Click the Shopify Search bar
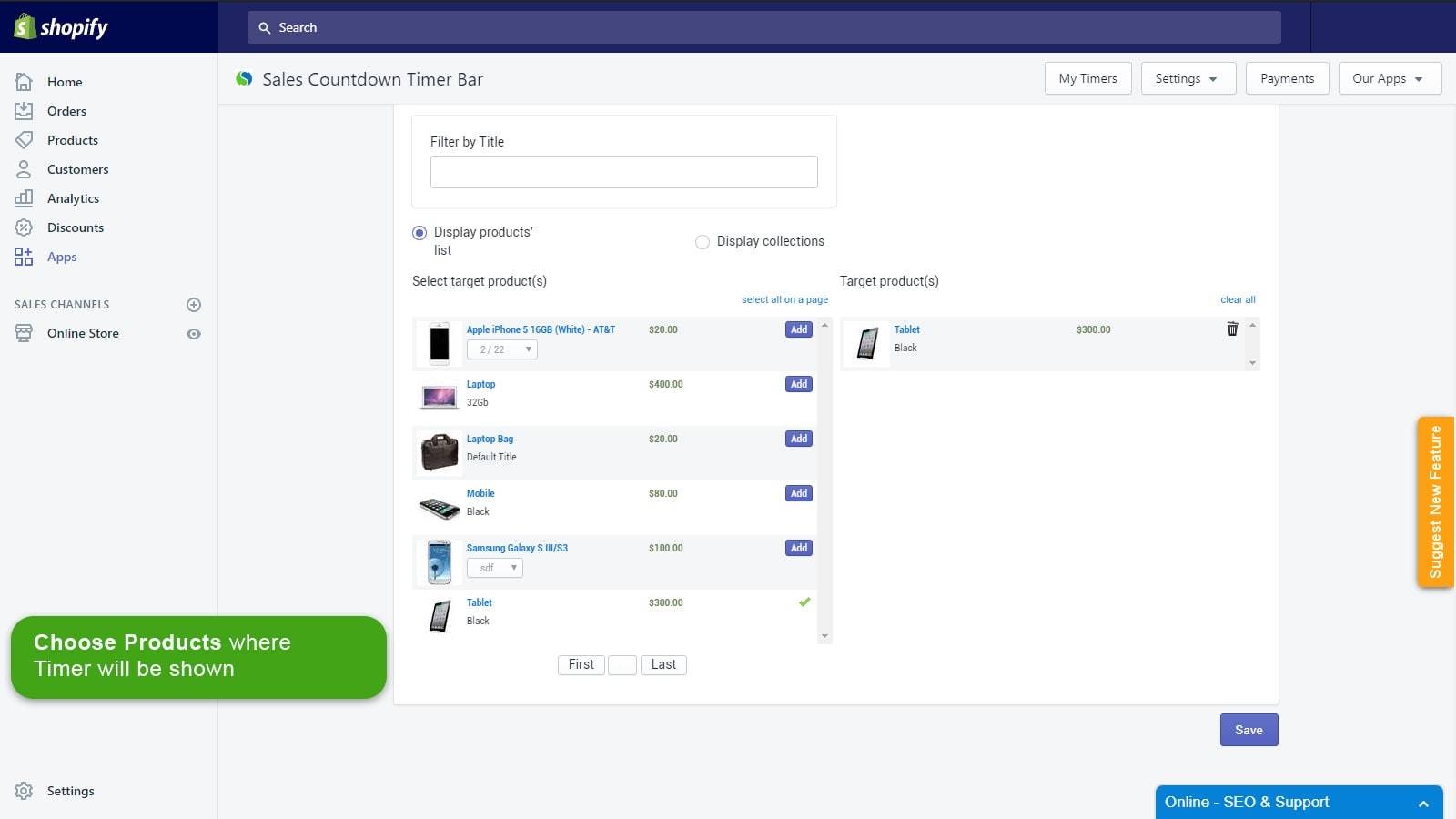 763,27
